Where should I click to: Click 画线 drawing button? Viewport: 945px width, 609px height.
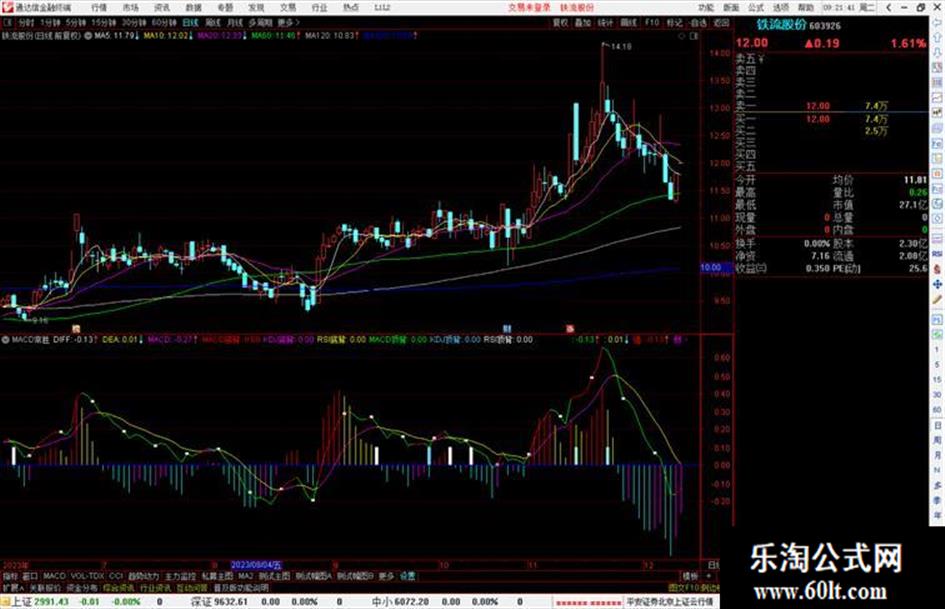click(628, 22)
